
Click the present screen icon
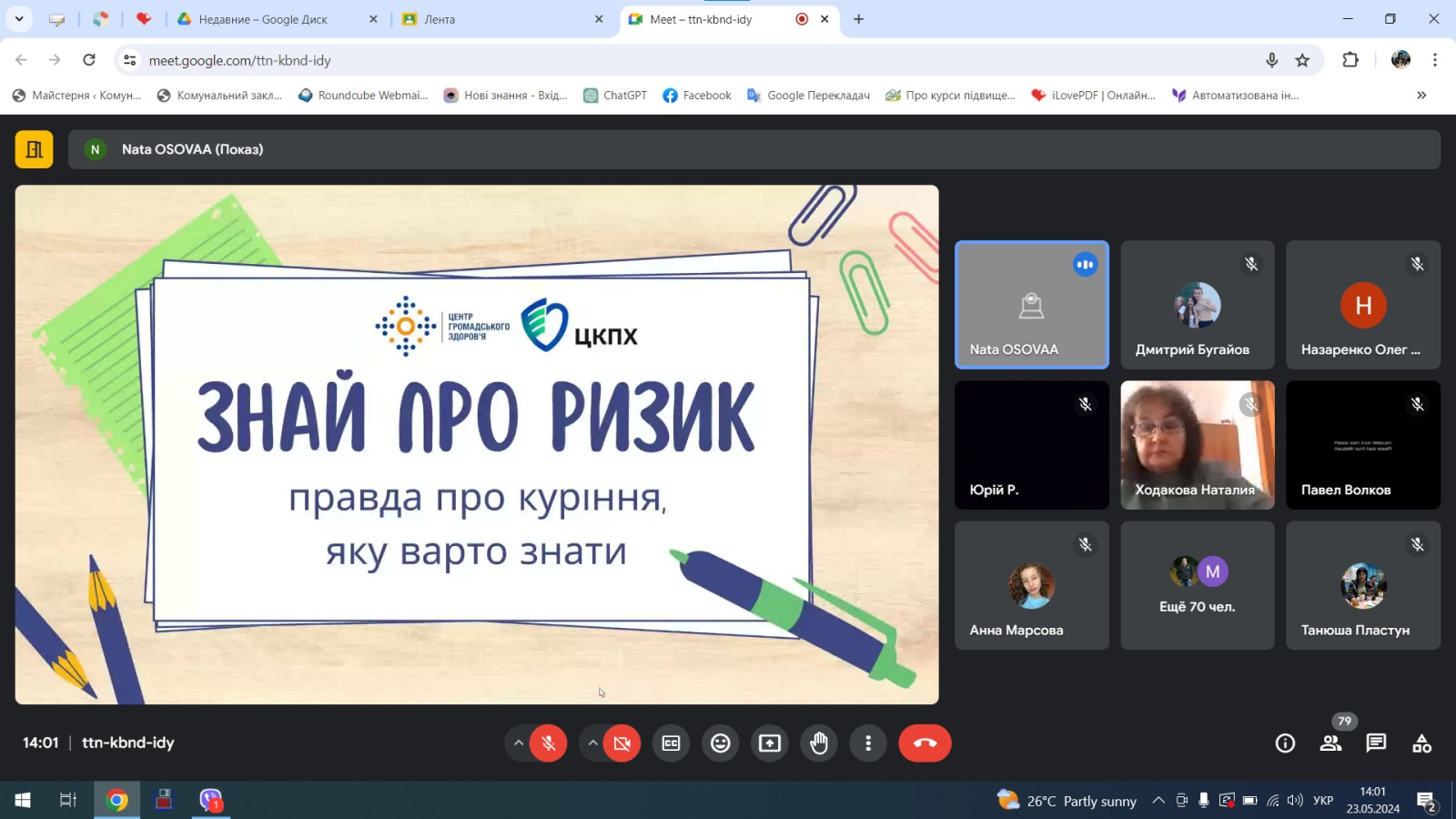tap(770, 743)
